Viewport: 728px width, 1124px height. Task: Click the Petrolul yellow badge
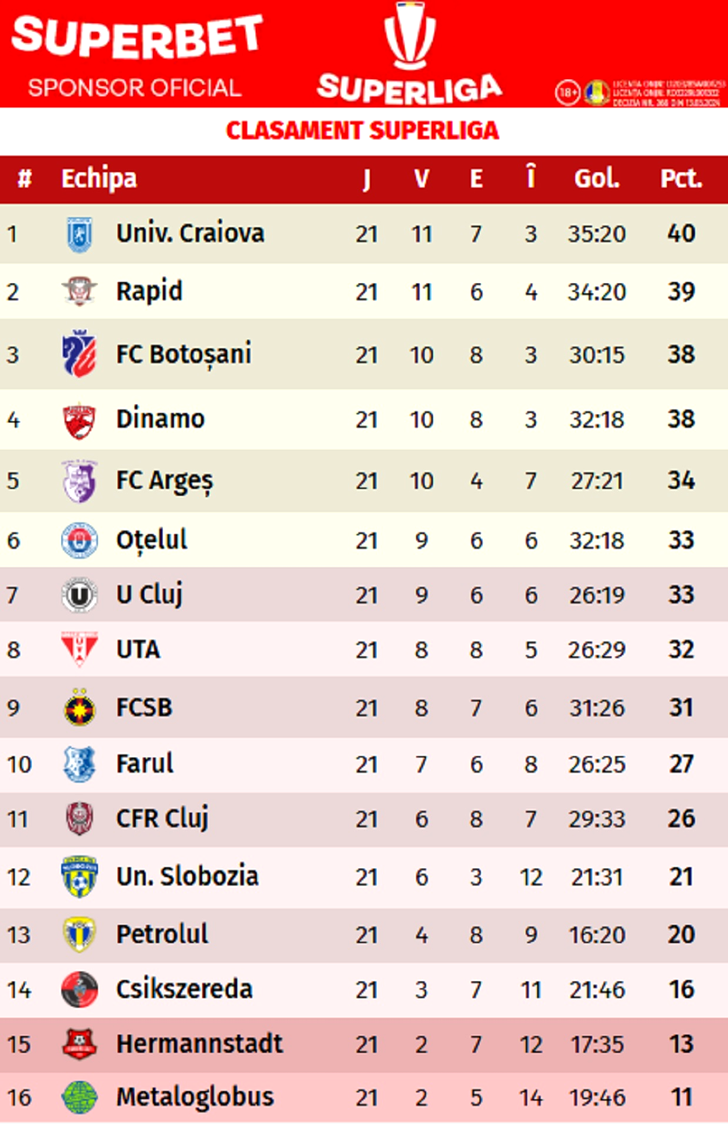(x=79, y=935)
